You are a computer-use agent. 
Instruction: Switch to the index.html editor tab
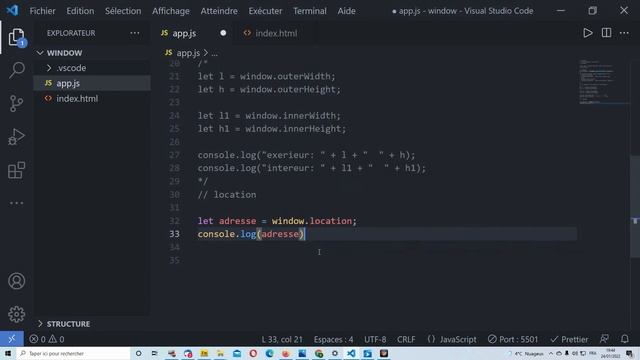tap(276, 33)
